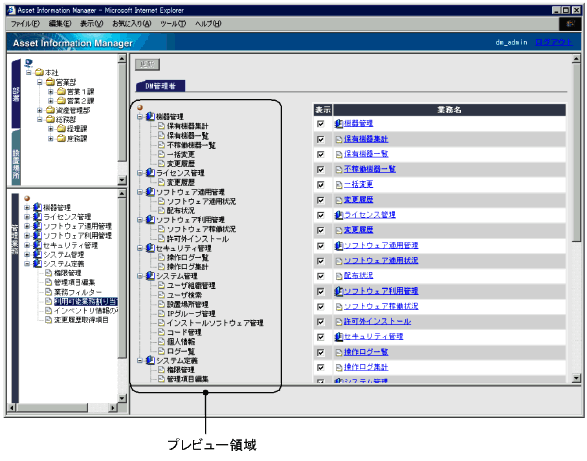Click the 経理課 folder icon
Screen dimensions: 587x461
(x=61, y=129)
